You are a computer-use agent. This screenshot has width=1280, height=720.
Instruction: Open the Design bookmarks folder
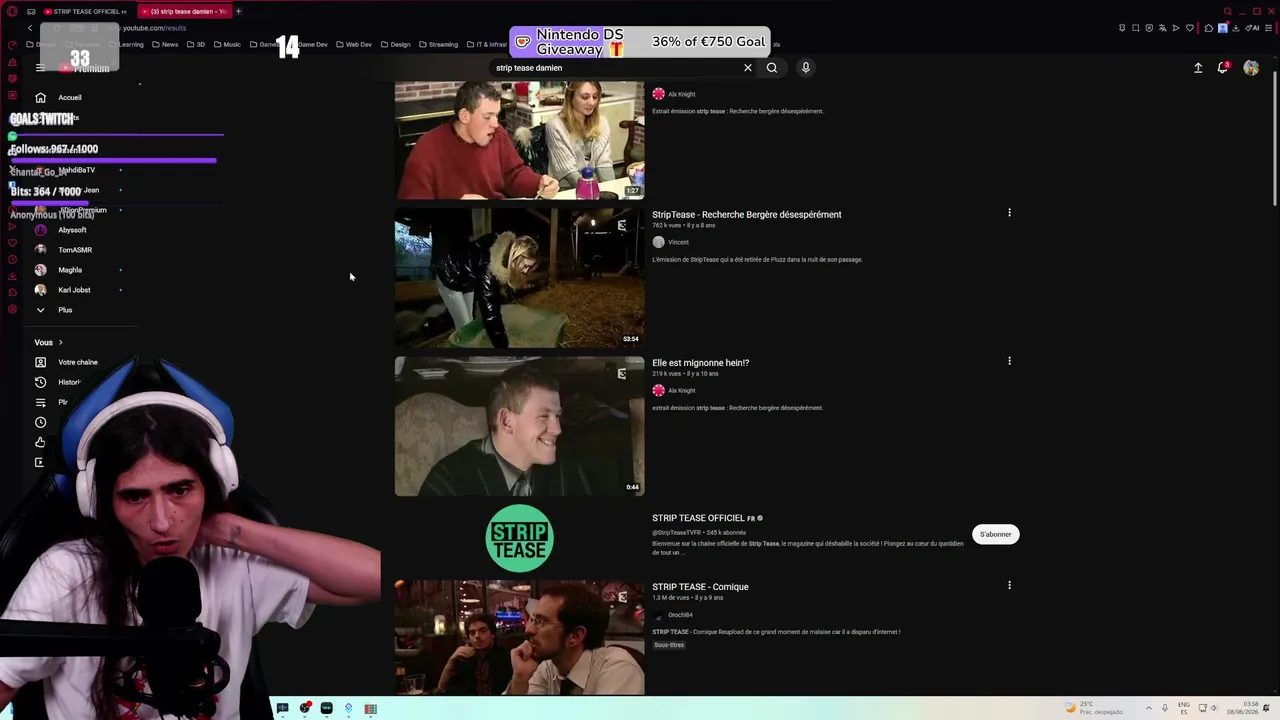[396, 44]
